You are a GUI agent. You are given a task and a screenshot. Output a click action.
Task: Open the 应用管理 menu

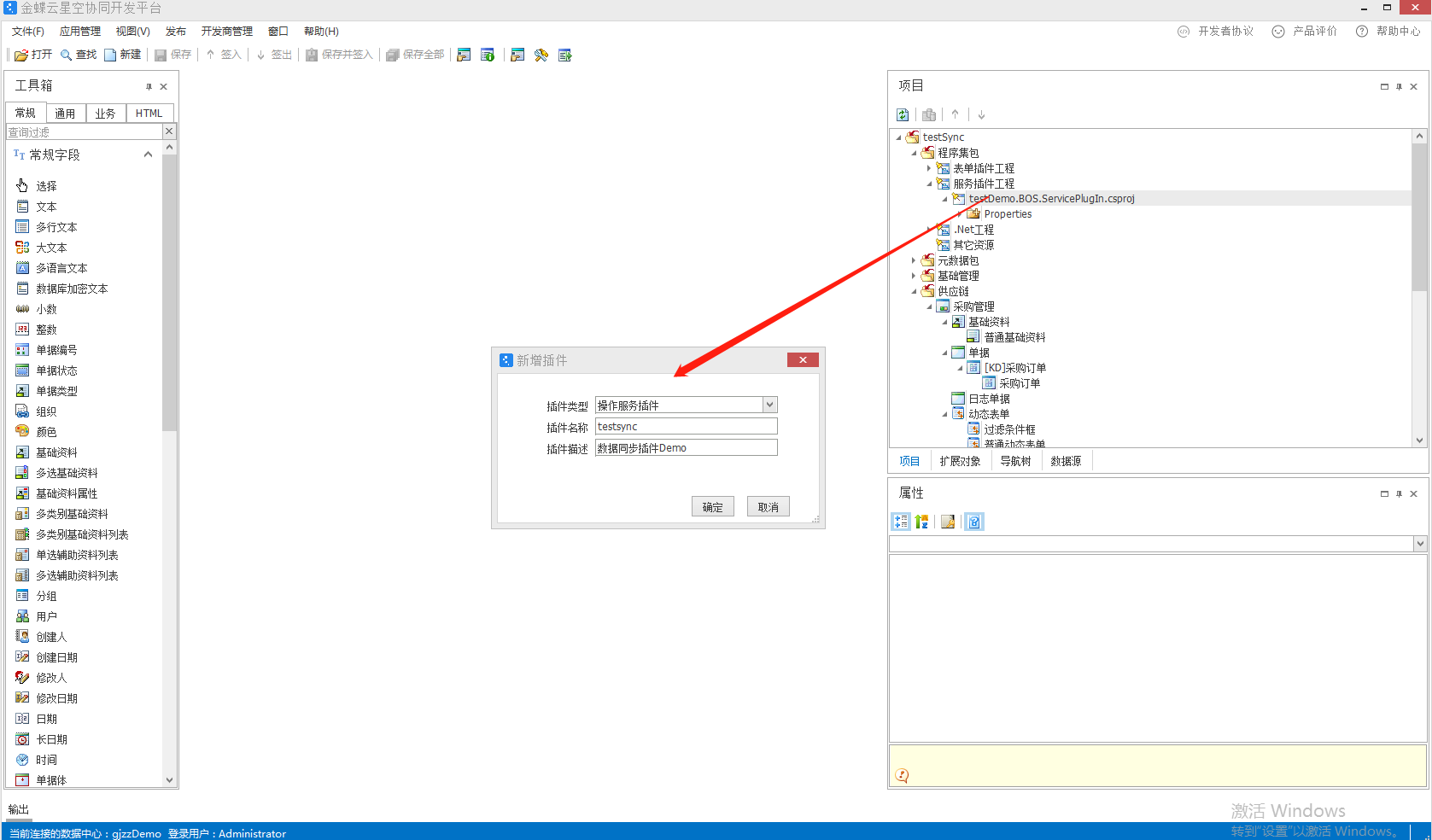[79, 32]
